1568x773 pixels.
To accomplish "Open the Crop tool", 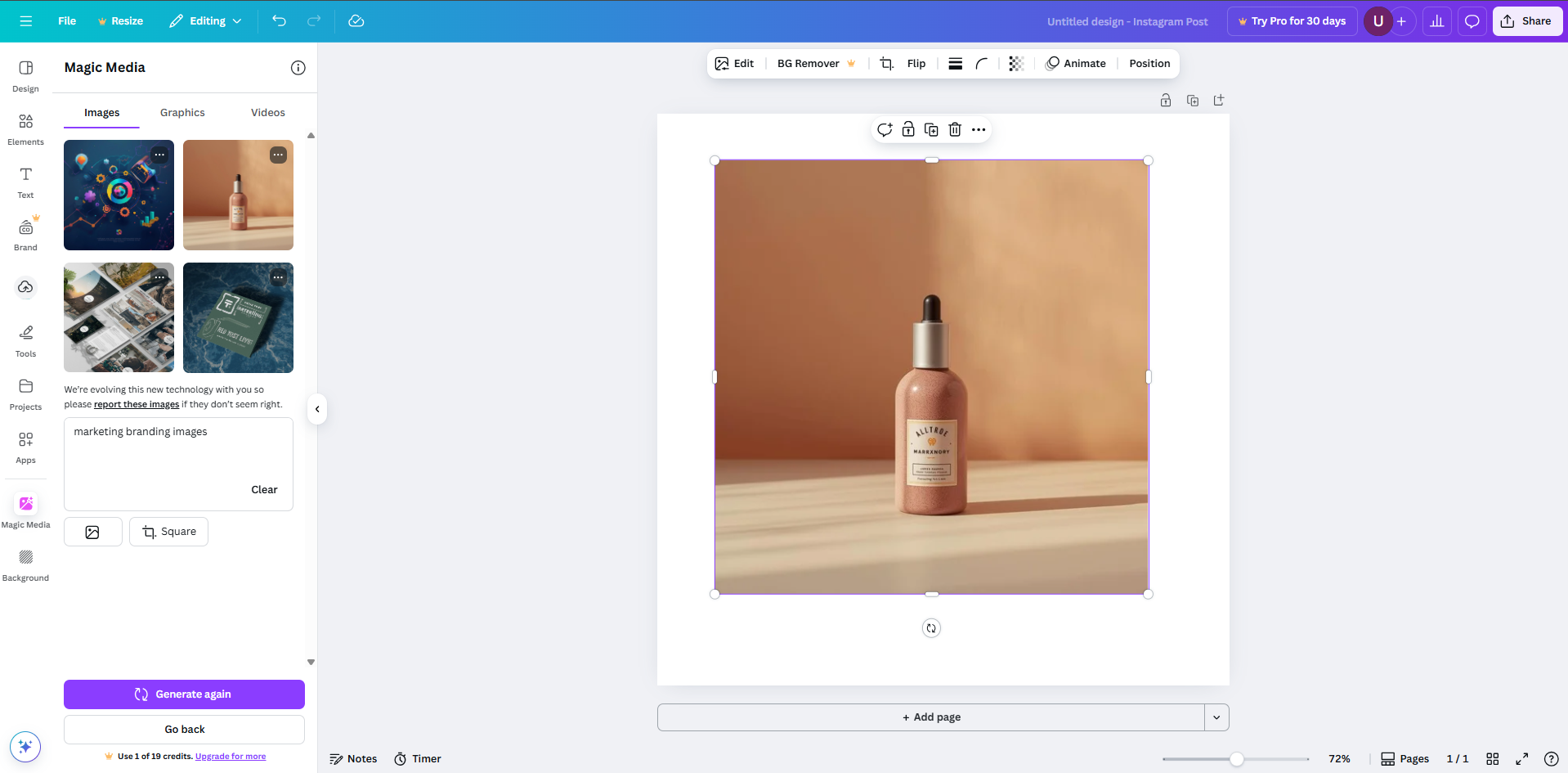I will click(885, 63).
